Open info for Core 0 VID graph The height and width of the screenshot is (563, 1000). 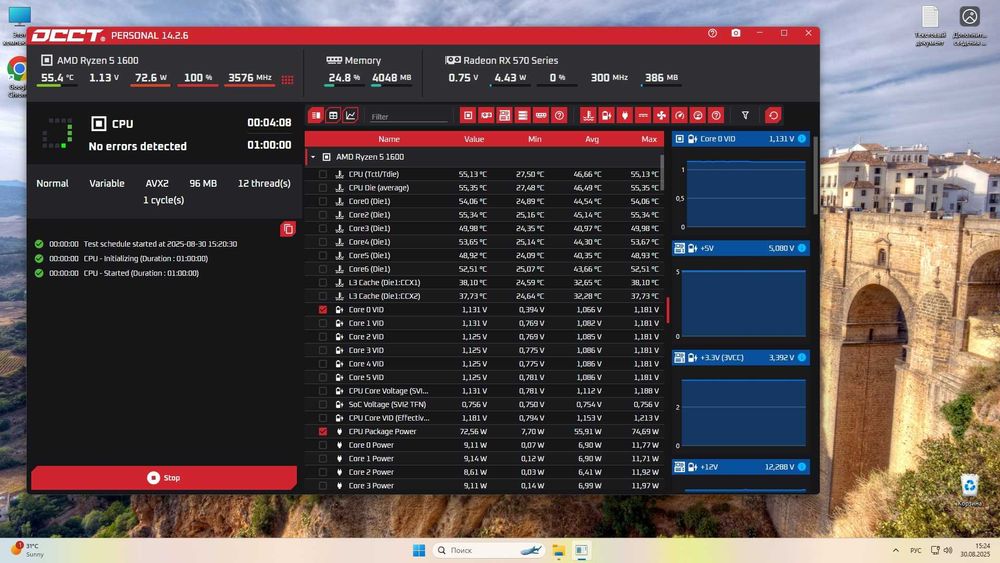802,138
